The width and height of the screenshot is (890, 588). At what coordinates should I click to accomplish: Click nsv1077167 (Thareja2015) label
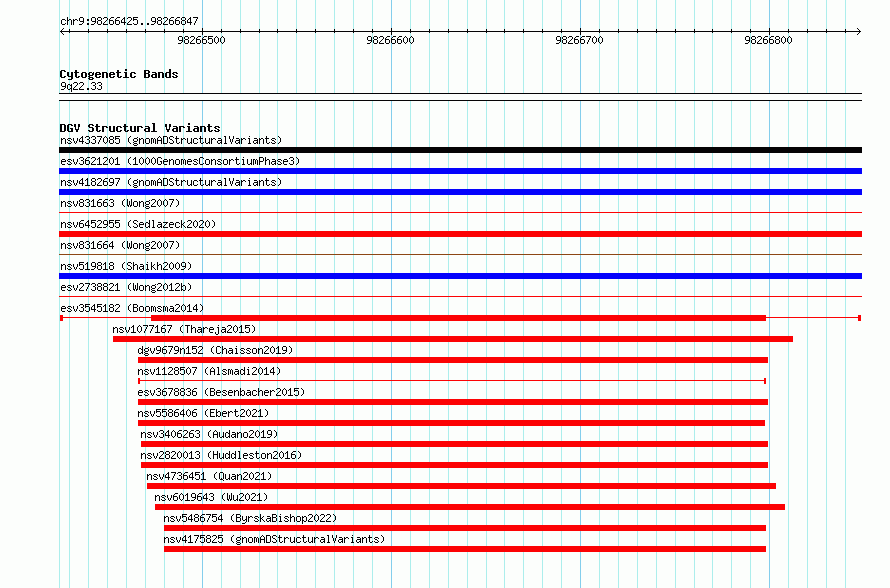coord(184,329)
